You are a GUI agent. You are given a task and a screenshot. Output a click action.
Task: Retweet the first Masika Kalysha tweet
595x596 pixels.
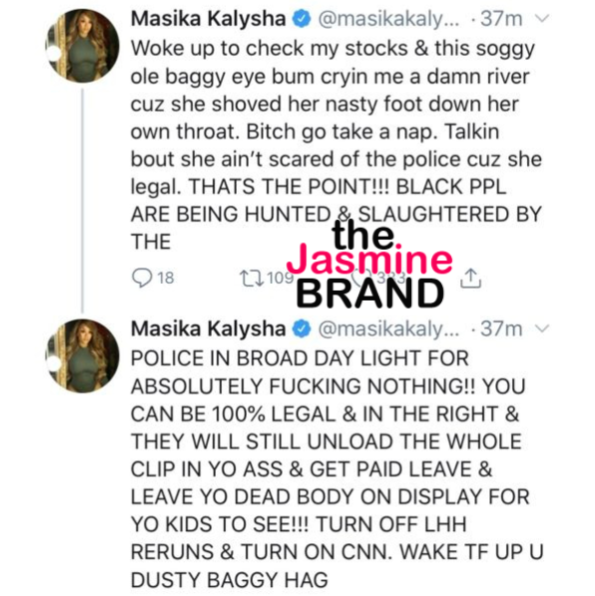(x=251, y=278)
